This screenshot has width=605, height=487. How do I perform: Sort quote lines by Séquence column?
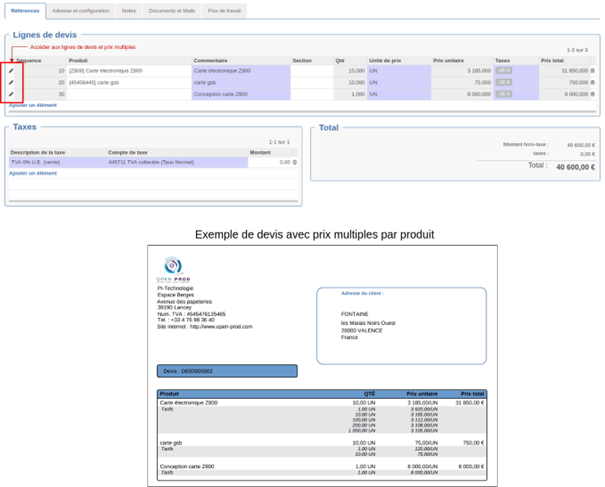(29, 61)
